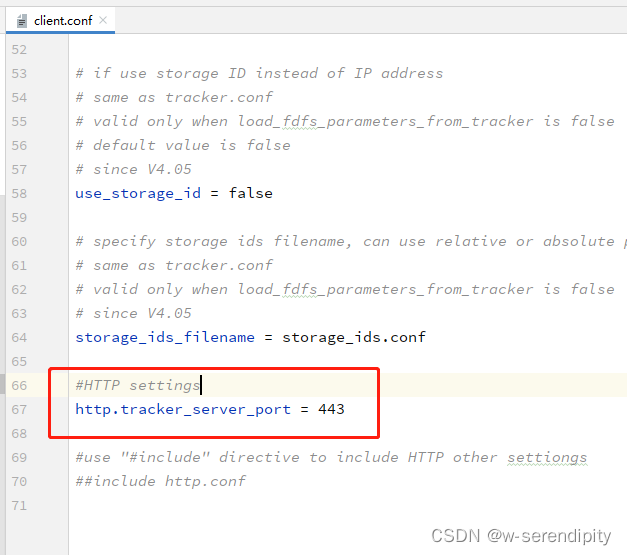The height and width of the screenshot is (555, 627).
Task: Click the storage_ids_filename key
Action: [x=165, y=337]
